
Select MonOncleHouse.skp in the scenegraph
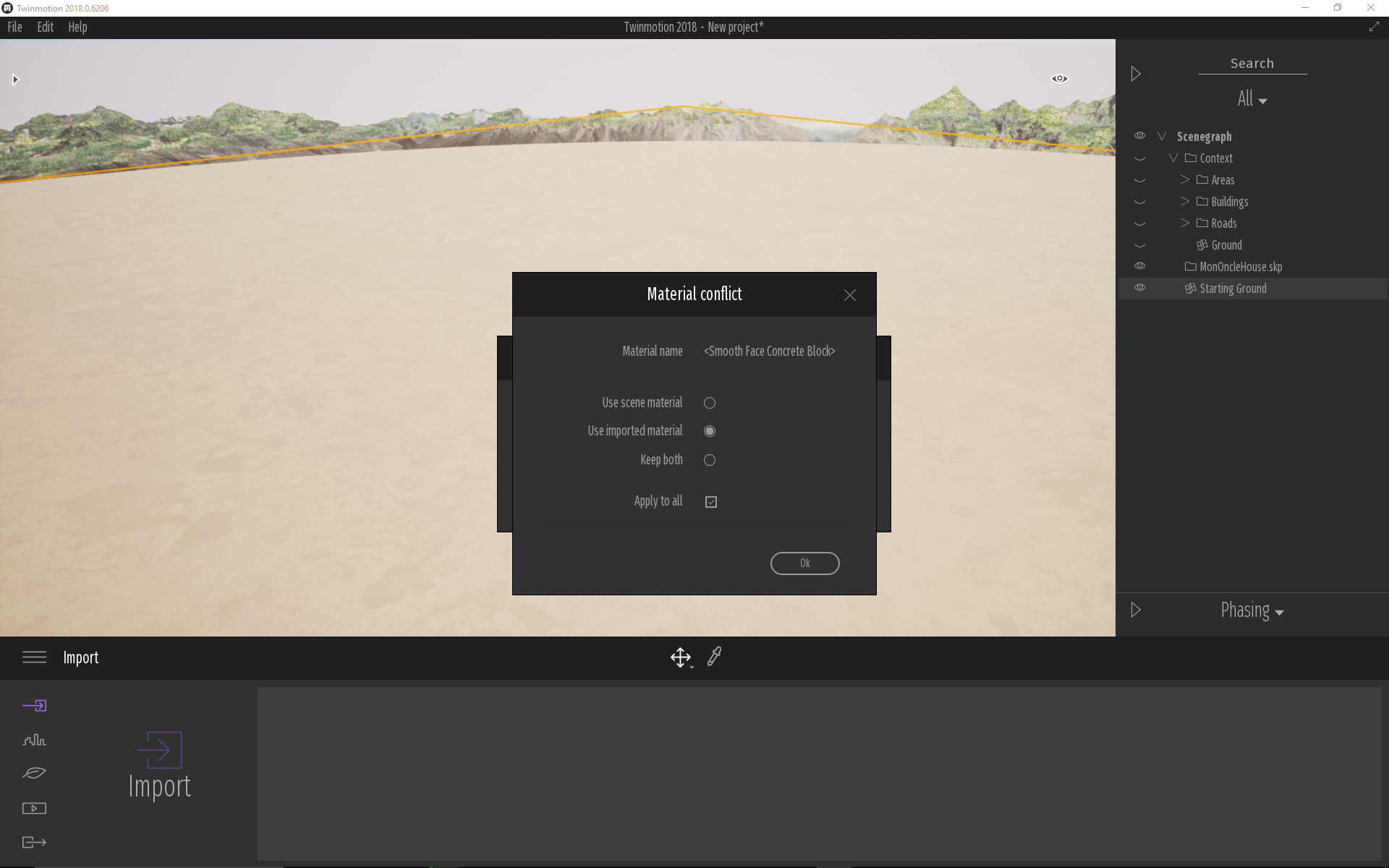click(1241, 266)
